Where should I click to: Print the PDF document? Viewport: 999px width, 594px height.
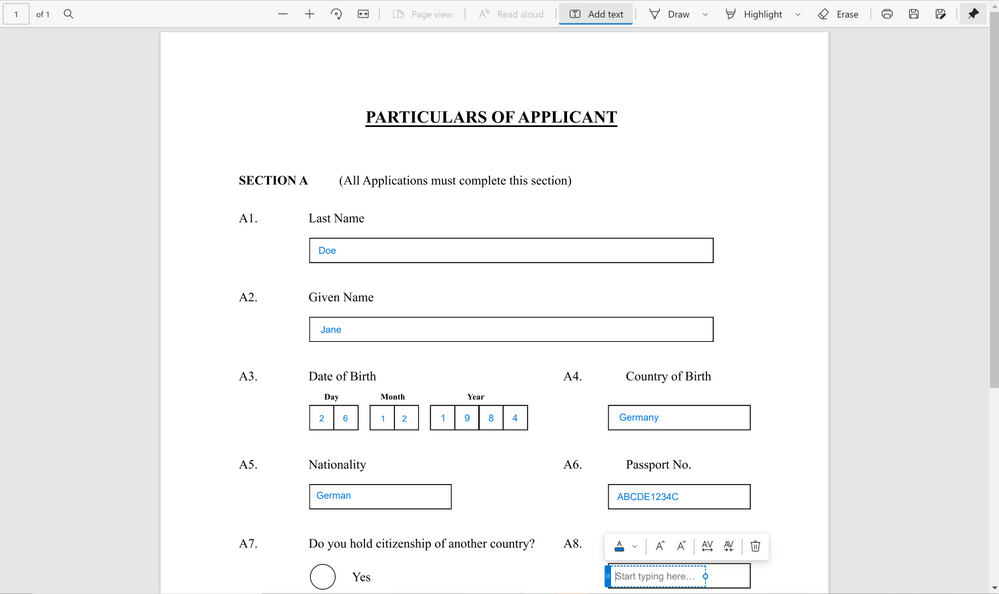887,14
